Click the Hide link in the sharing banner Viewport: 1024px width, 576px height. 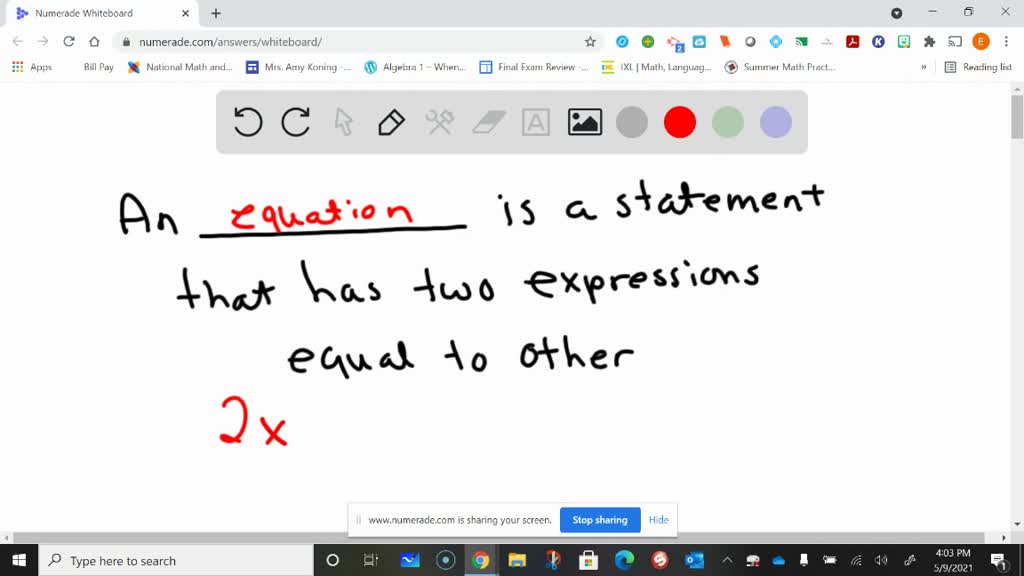click(x=659, y=520)
